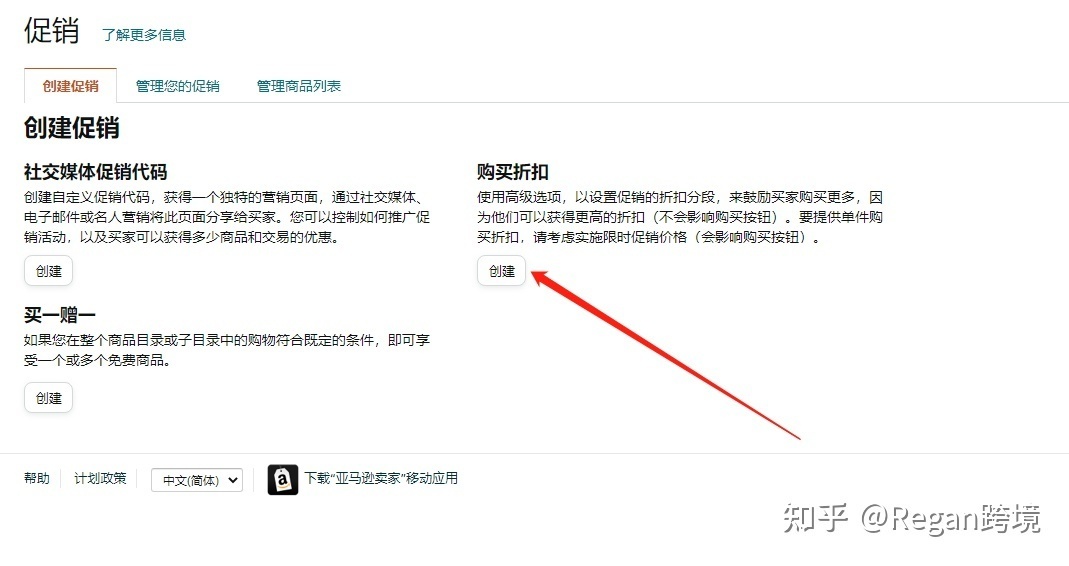Open the 计划政策 footer link
This screenshot has height=566, width=1069.
[x=100, y=478]
